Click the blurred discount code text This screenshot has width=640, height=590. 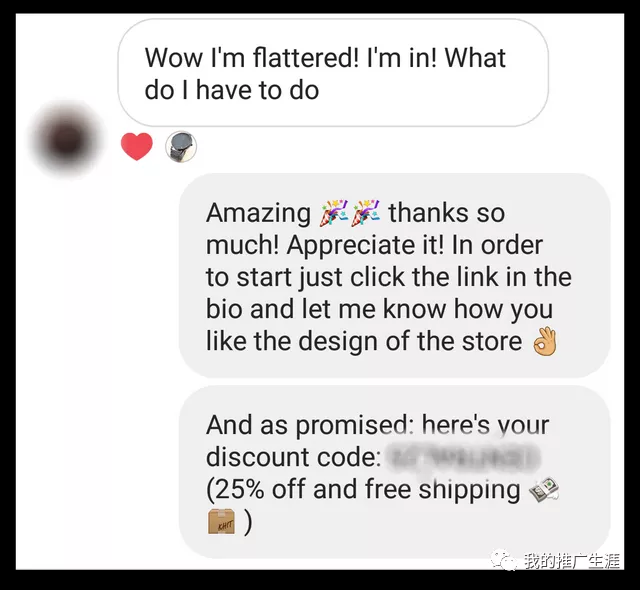(x=462, y=457)
